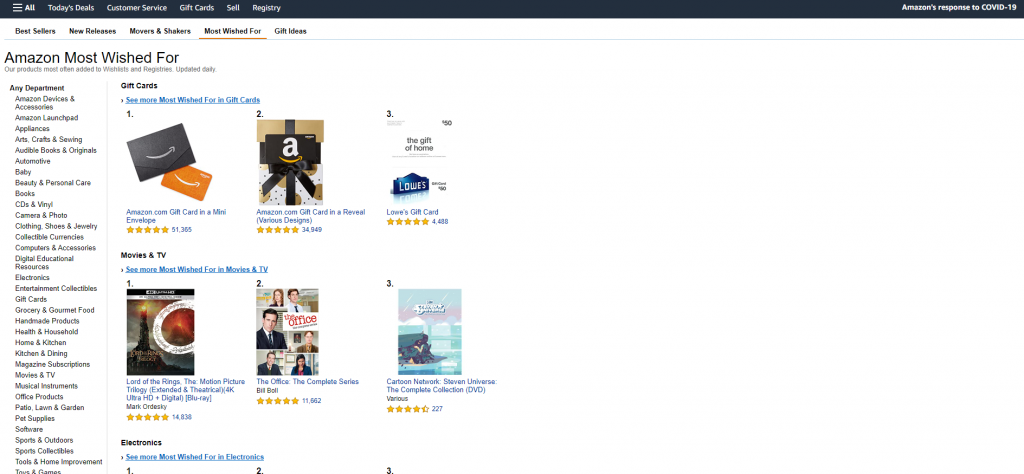The image size is (1024, 474).
Task: Open Gift Cards department in sidebar
Action: tap(31, 299)
